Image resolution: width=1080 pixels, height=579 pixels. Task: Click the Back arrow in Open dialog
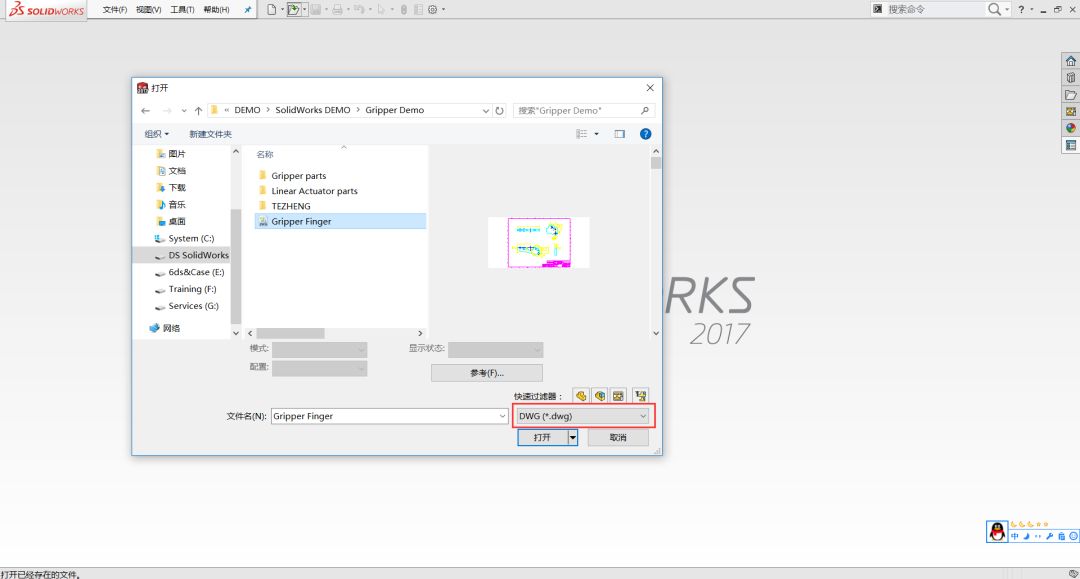click(145, 111)
